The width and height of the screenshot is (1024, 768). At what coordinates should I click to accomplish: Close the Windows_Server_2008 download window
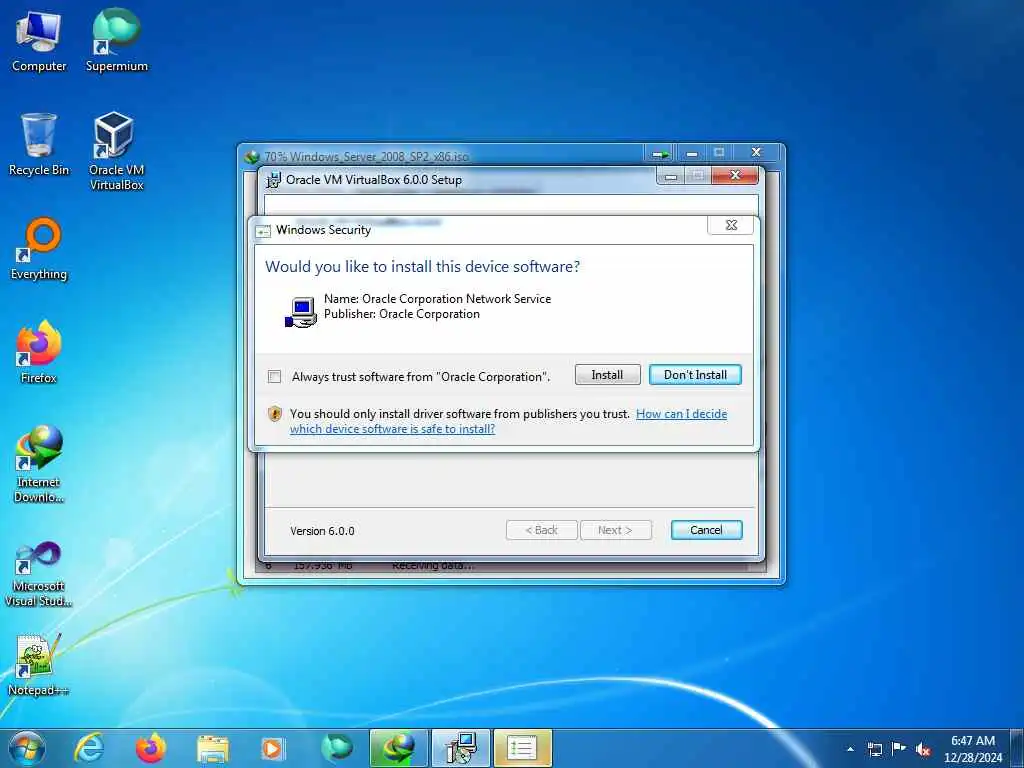click(756, 153)
